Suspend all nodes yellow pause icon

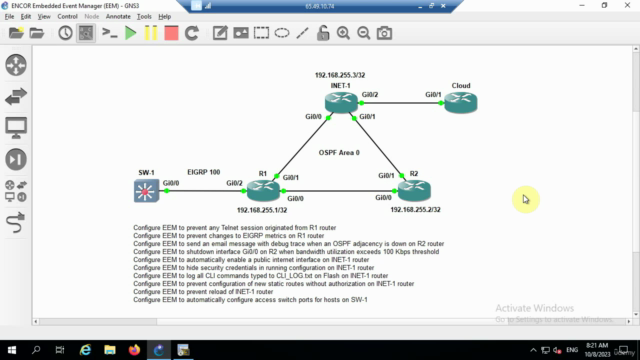[x=151, y=33]
